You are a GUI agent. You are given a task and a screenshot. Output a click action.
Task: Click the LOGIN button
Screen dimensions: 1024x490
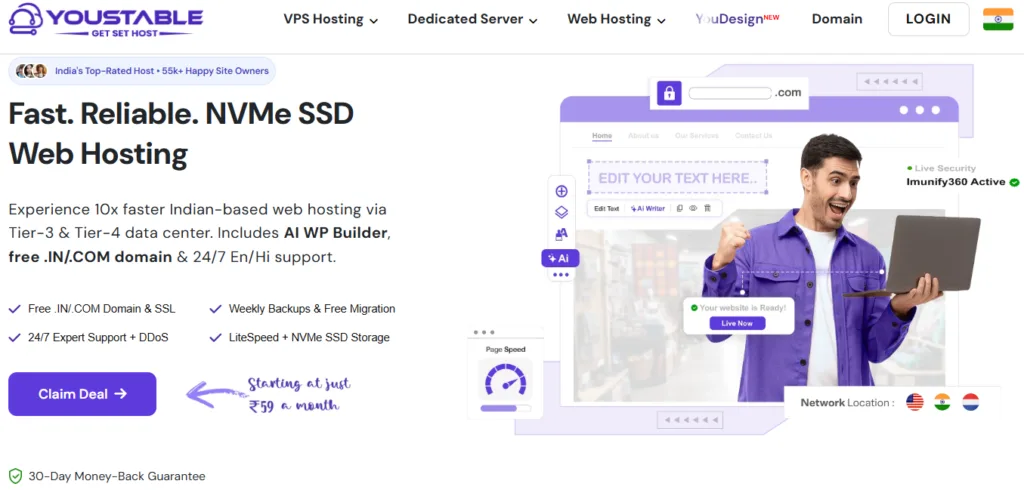tap(928, 19)
